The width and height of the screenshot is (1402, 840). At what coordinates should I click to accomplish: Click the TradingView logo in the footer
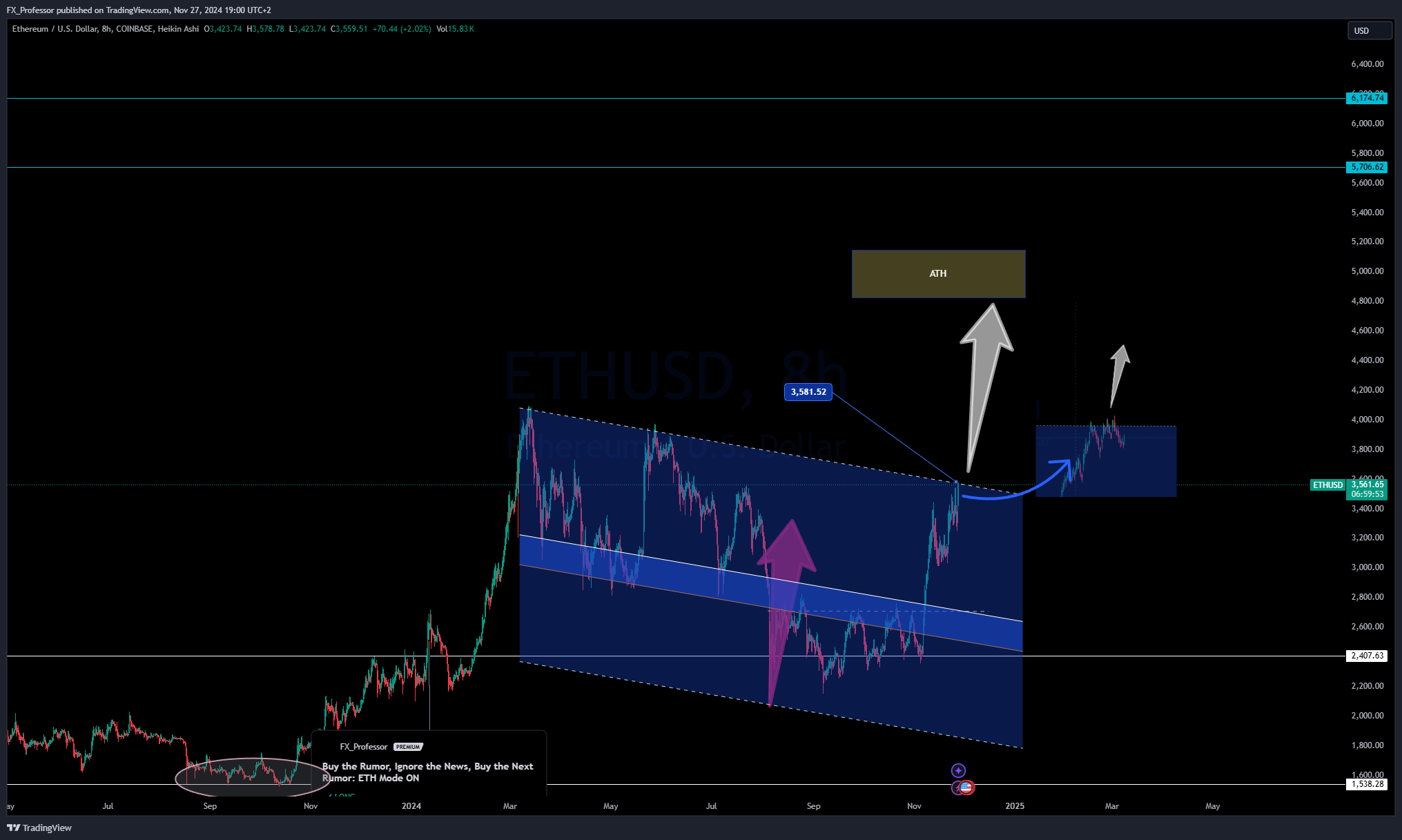point(39,828)
